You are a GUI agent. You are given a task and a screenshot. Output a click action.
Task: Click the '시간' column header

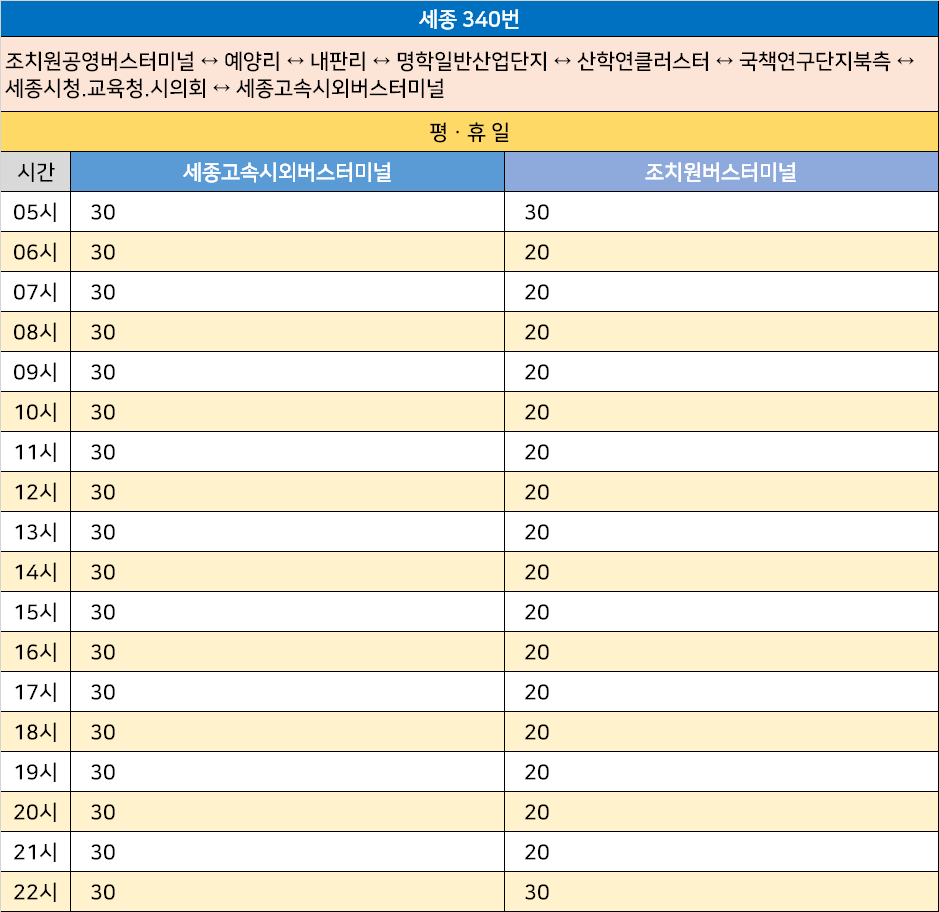tap(35, 172)
